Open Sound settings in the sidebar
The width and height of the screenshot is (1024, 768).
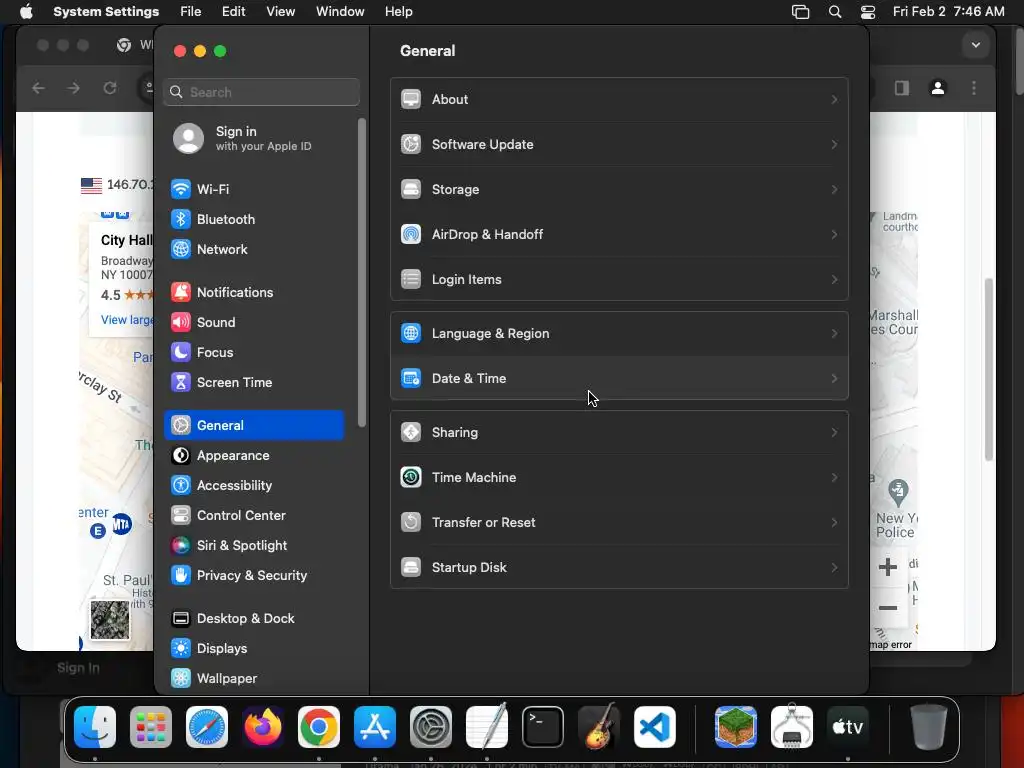coord(254,323)
